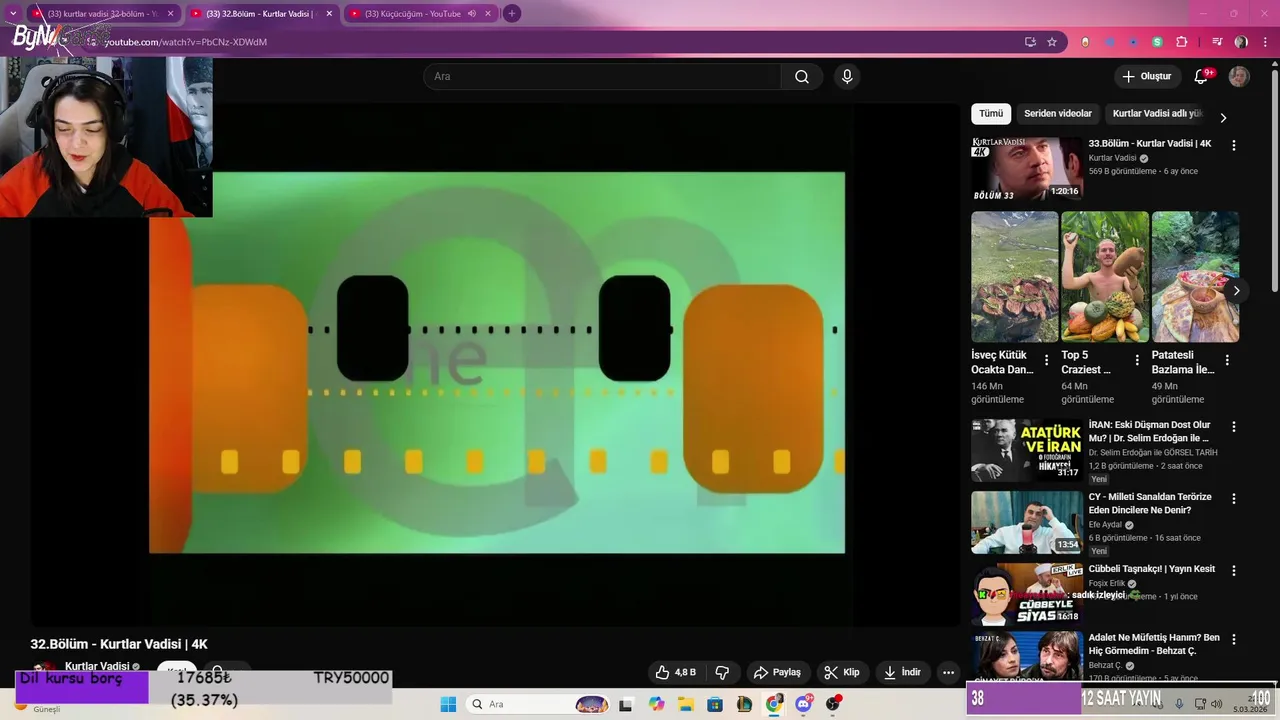This screenshot has width=1280, height=720.
Task: Click the video player area
Action: pyautogui.click(x=496, y=363)
